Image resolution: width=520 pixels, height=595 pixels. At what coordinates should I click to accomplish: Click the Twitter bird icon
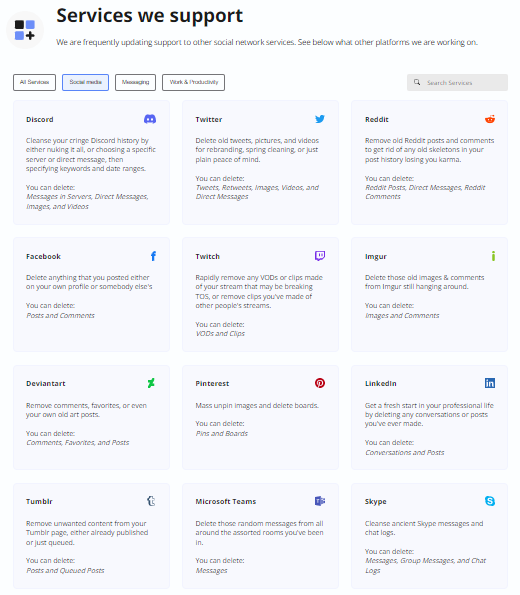pyautogui.click(x=320, y=119)
